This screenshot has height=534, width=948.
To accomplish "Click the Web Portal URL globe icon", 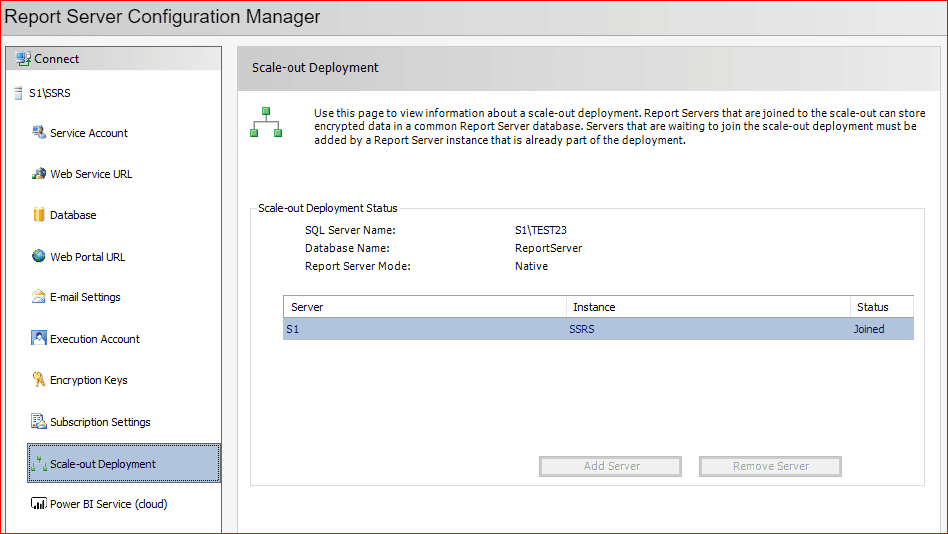I will pyautogui.click(x=39, y=256).
